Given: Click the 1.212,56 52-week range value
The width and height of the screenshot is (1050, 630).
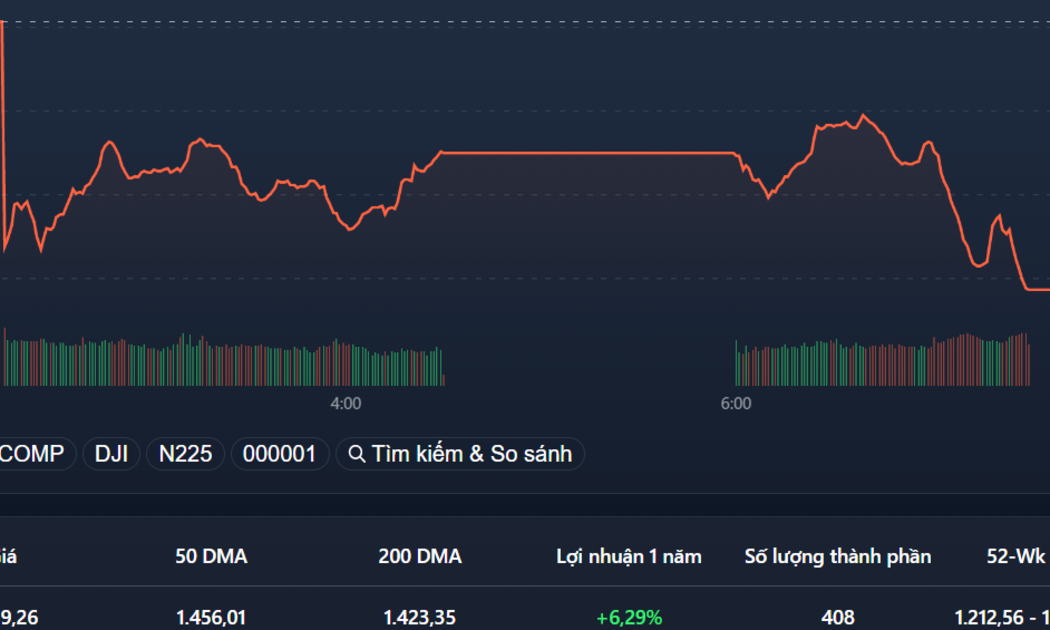Looking at the screenshot, I should 990,617.
